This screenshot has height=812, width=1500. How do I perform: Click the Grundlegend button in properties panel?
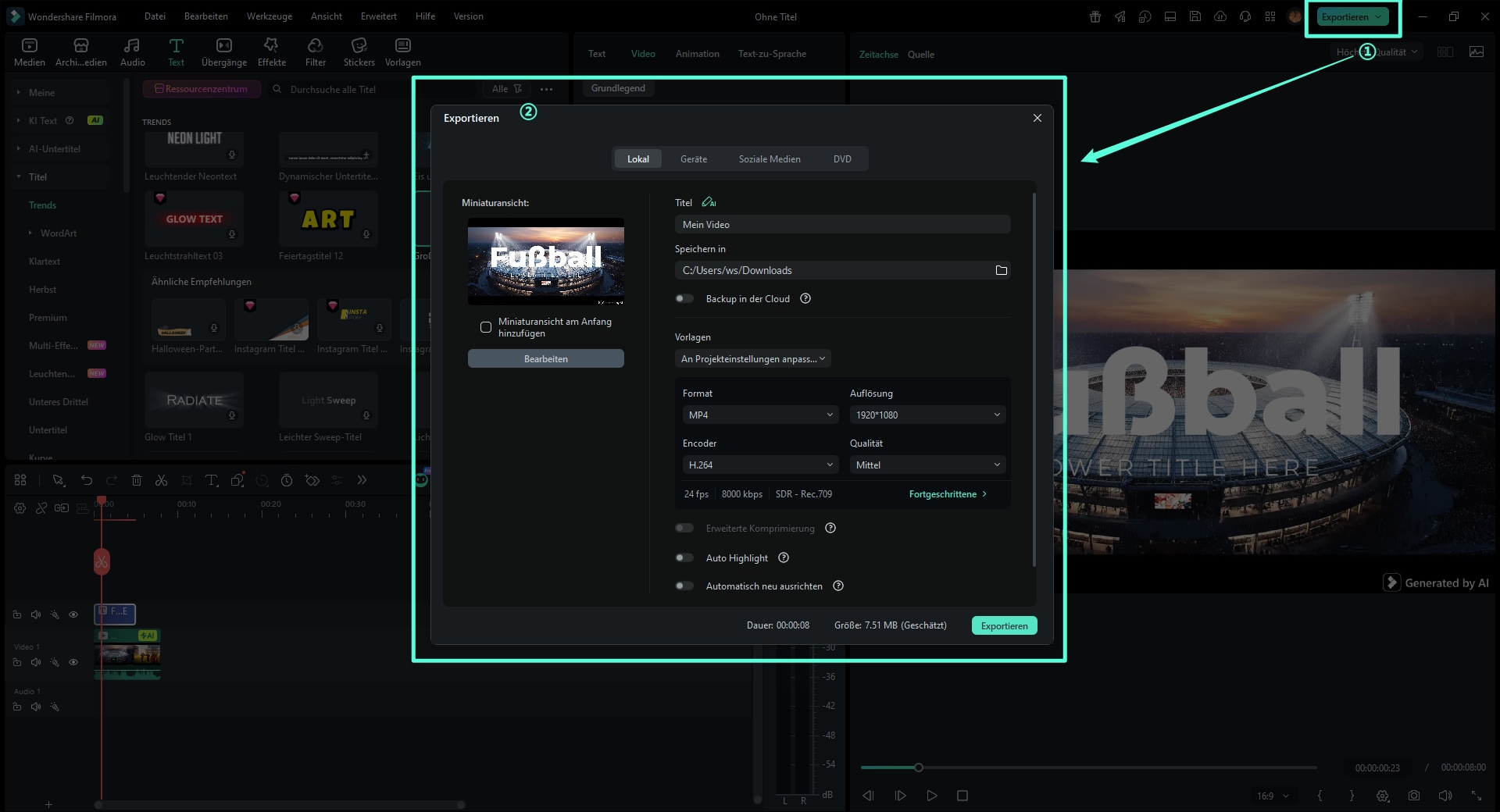click(618, 88)
